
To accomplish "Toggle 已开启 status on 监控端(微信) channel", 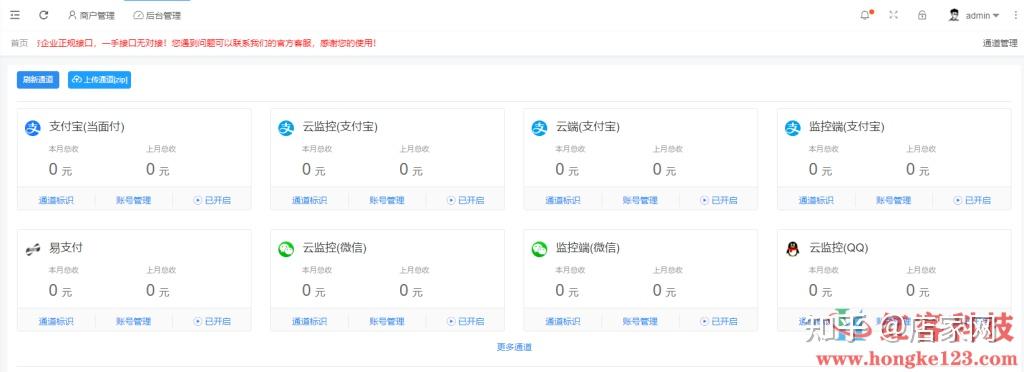I will [x=719, y=321].
